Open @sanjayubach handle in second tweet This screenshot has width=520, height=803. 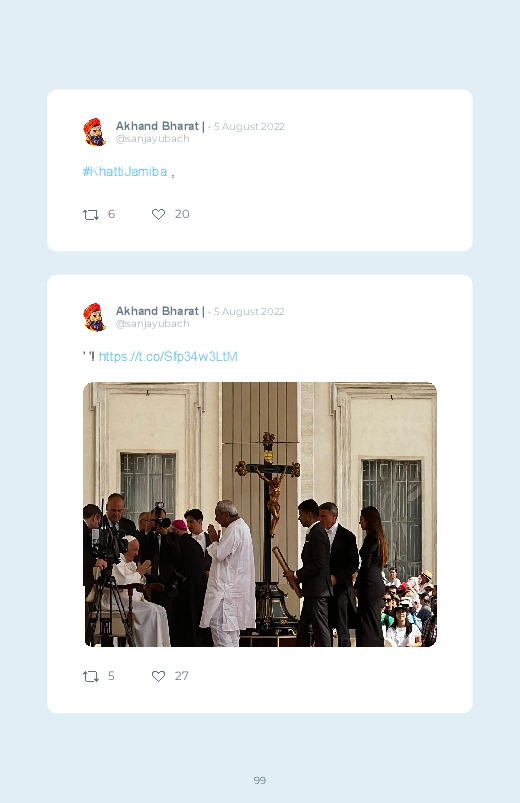[153, 324]
